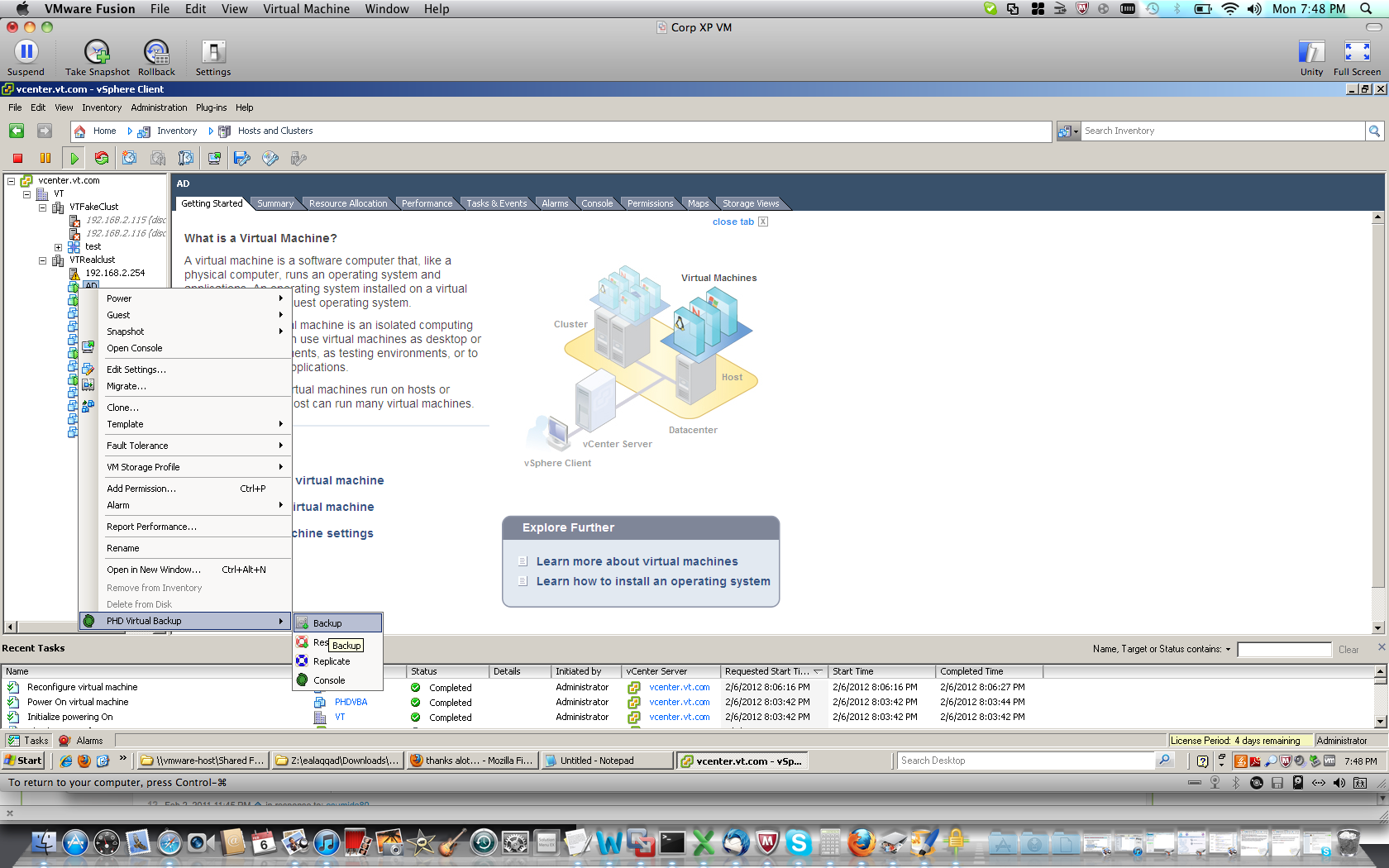Click the Wi-Fi icon in Mac menu bar
Screen dimensions: 1389x868
click(x=1230, y=9)
